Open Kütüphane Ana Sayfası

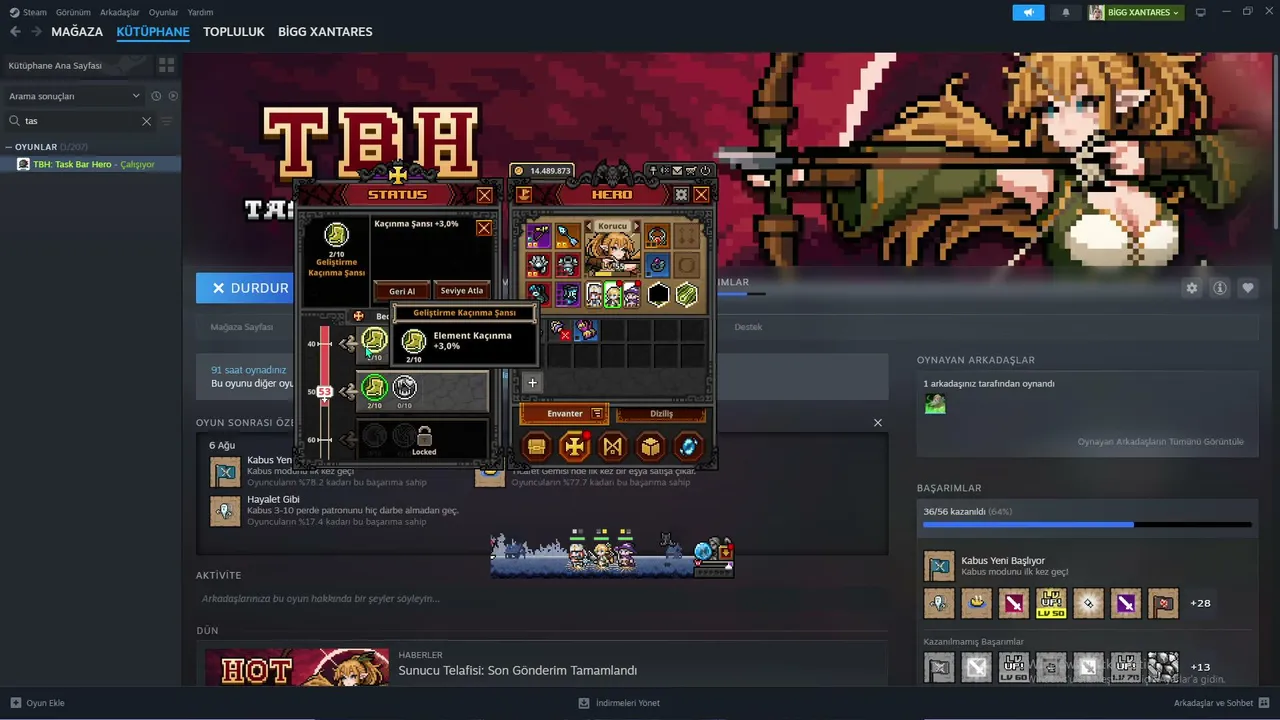[75, 65]
